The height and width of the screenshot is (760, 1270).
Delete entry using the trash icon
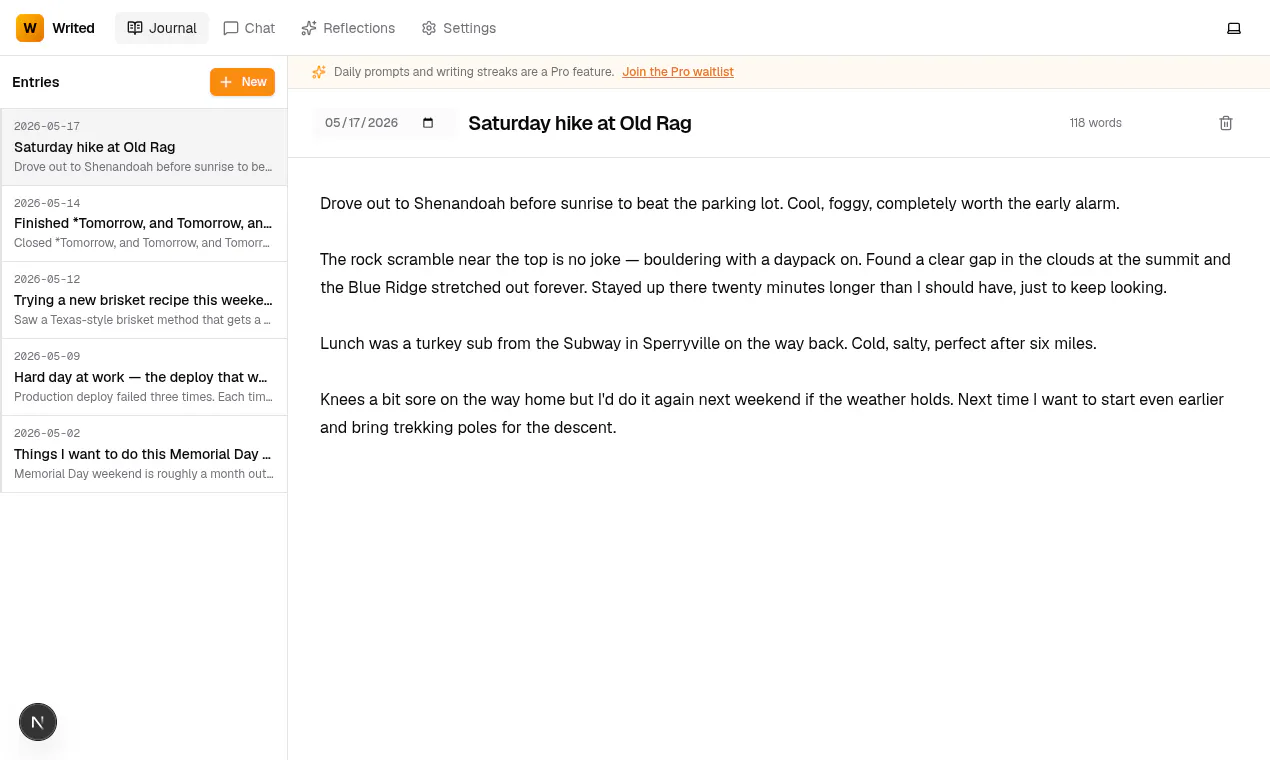pyautogui.click(x=1226, y=123)
